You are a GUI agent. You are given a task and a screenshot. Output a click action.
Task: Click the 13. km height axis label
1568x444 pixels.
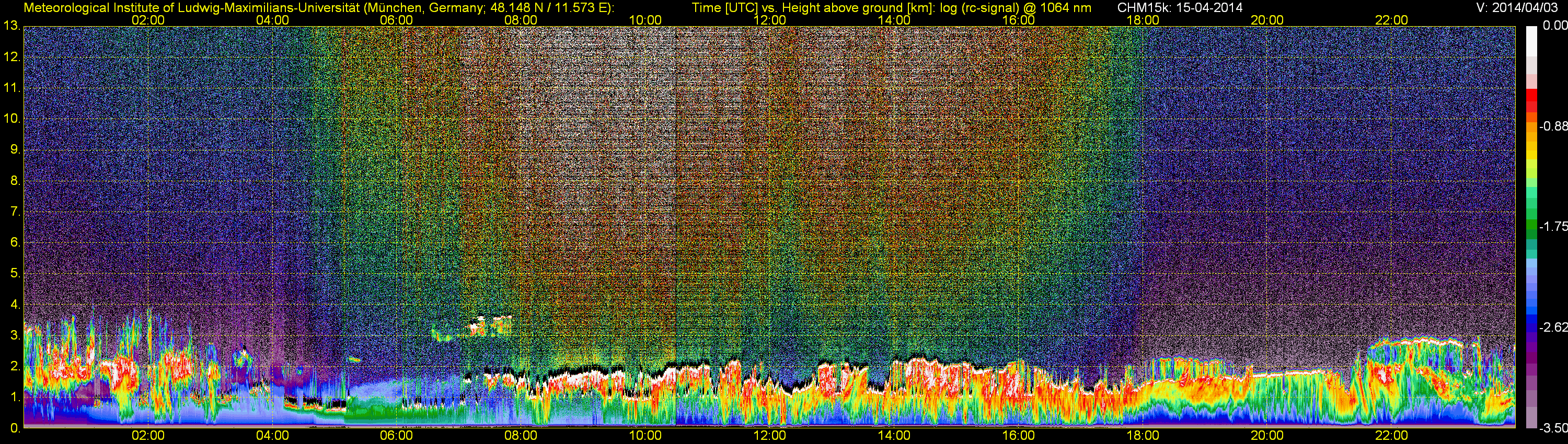click(12, 26)
